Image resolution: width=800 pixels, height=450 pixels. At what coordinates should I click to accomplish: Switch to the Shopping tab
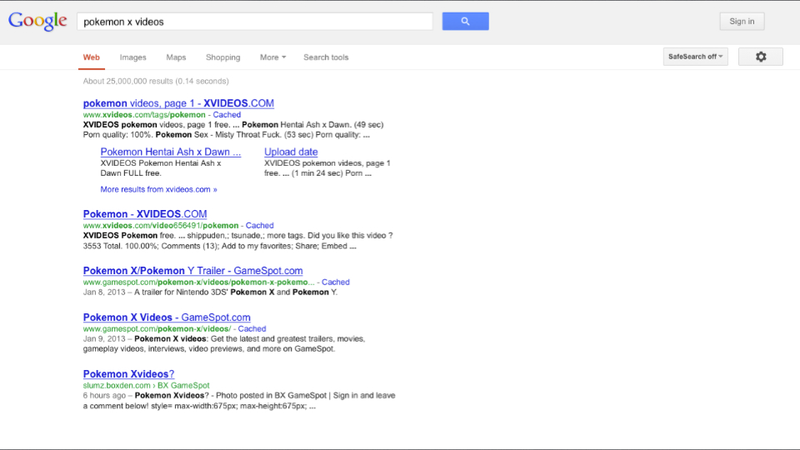223,57
